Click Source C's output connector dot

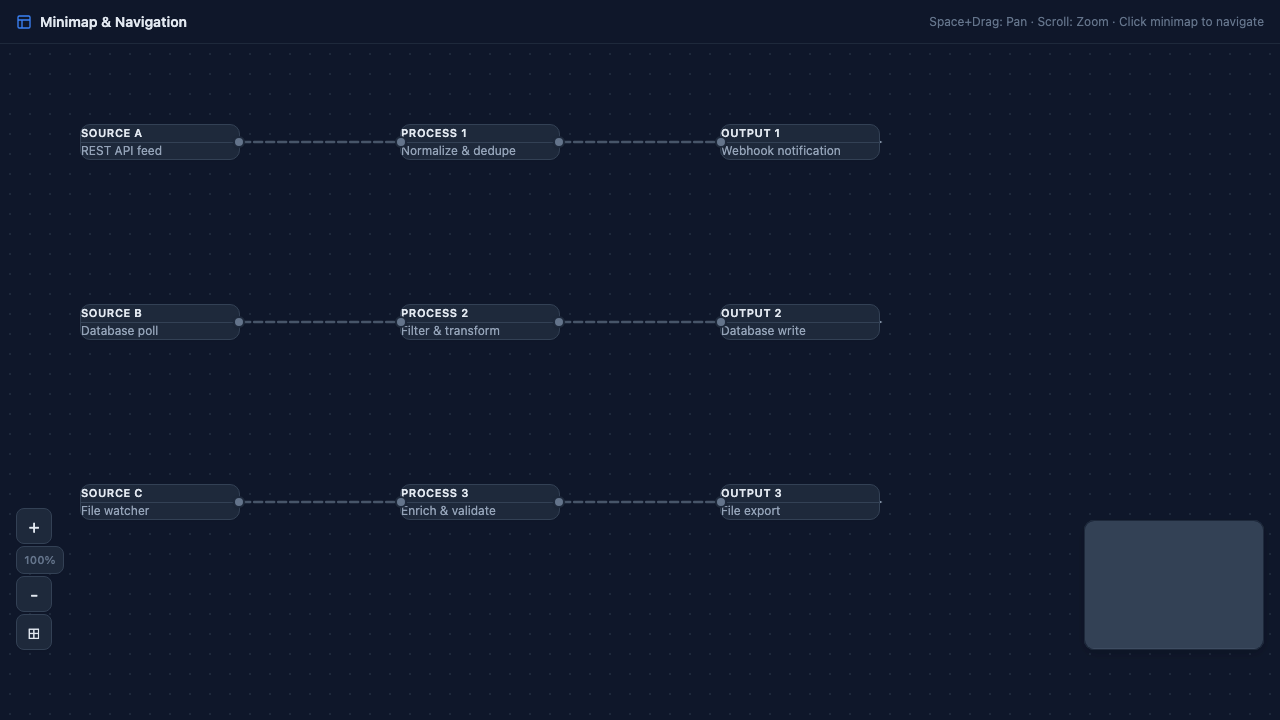(x=239, y=502)
